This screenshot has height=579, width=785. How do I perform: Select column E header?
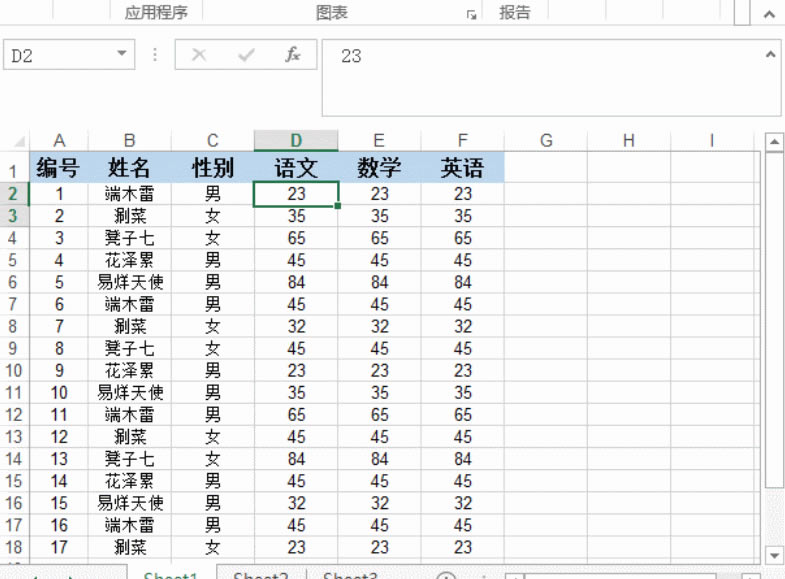click(x=379, y=141)
